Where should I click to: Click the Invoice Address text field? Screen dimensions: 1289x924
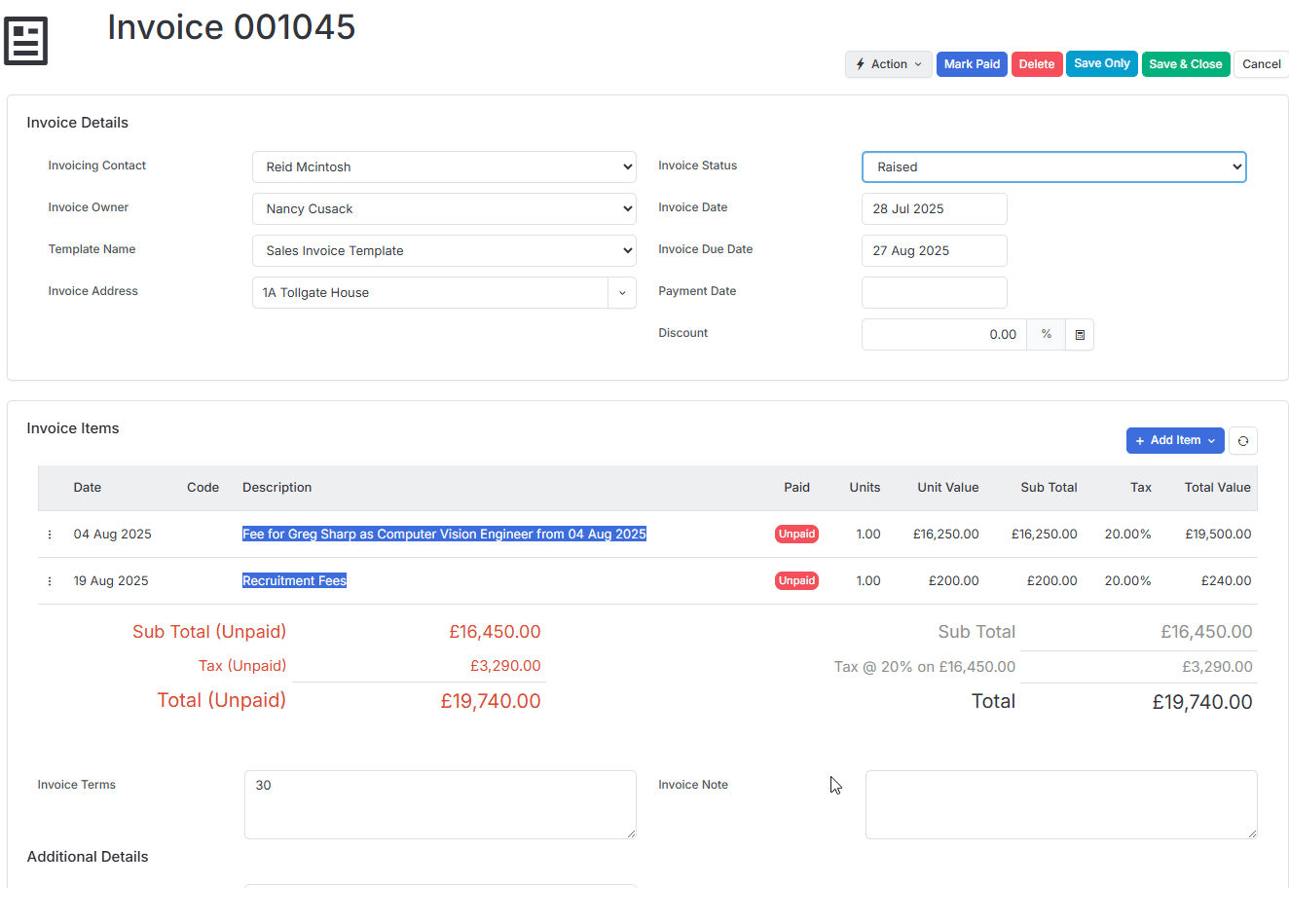[430, 293]
